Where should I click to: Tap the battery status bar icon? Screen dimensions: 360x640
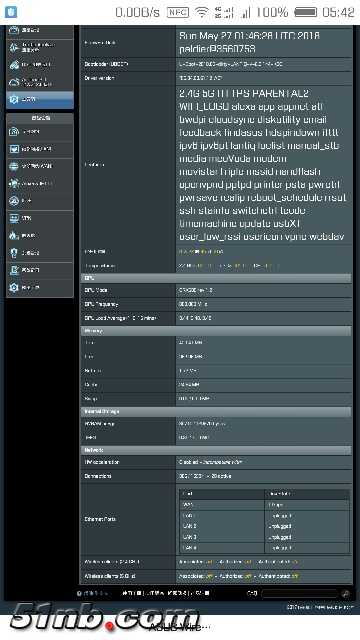click(306, 12)
